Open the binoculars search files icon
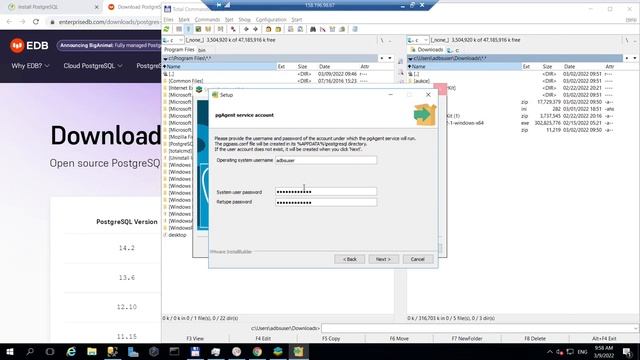Viewport: 640px width, 360px height. point(313,29)
